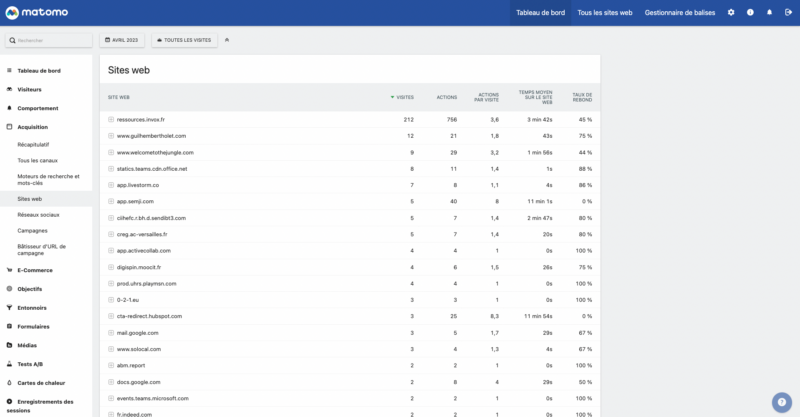This screenshot has width=800, height=417.
Task: Click the sign out icon
Action: point(788,12)
